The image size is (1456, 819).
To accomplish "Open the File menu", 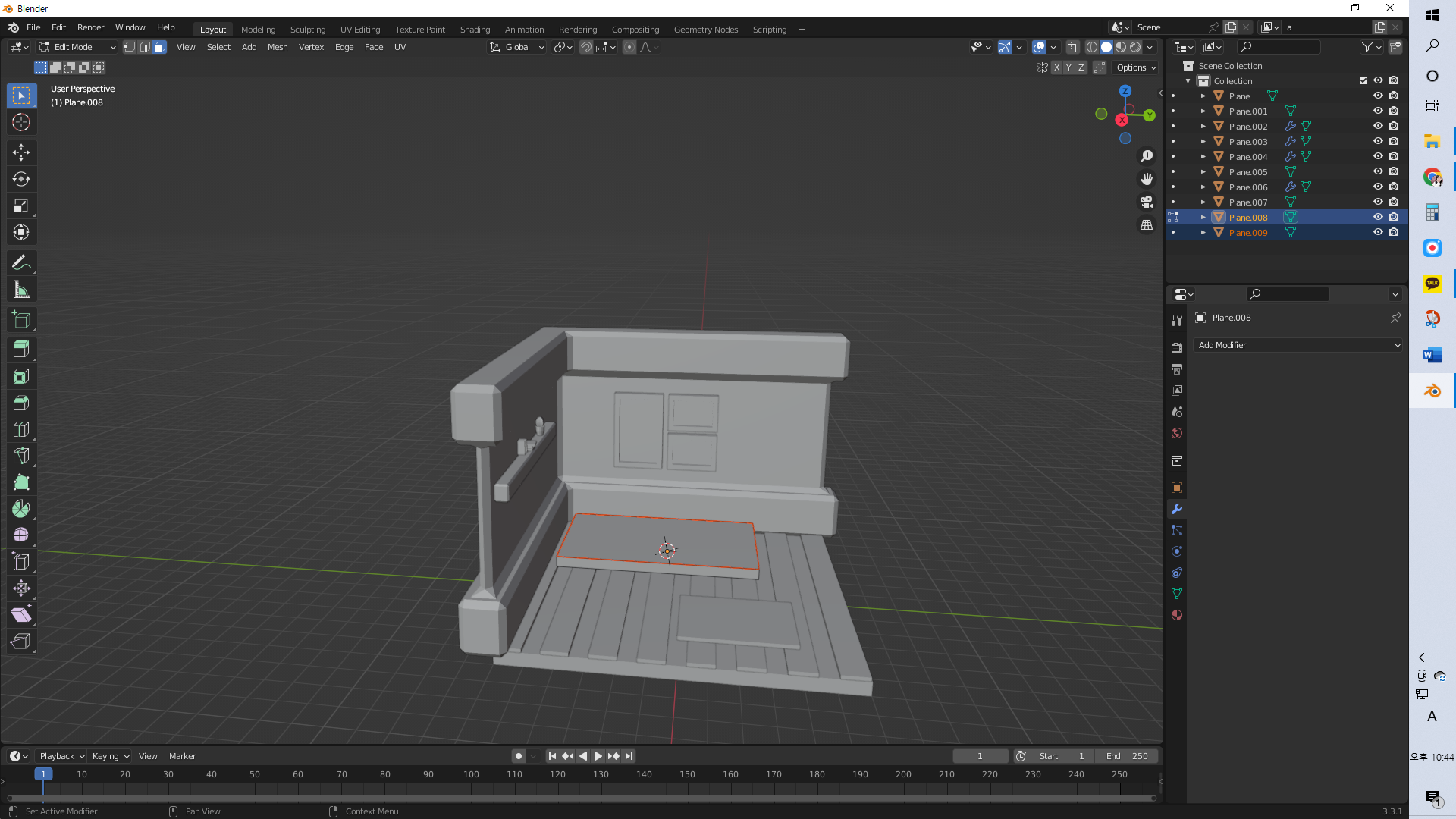I will (33, 27).
